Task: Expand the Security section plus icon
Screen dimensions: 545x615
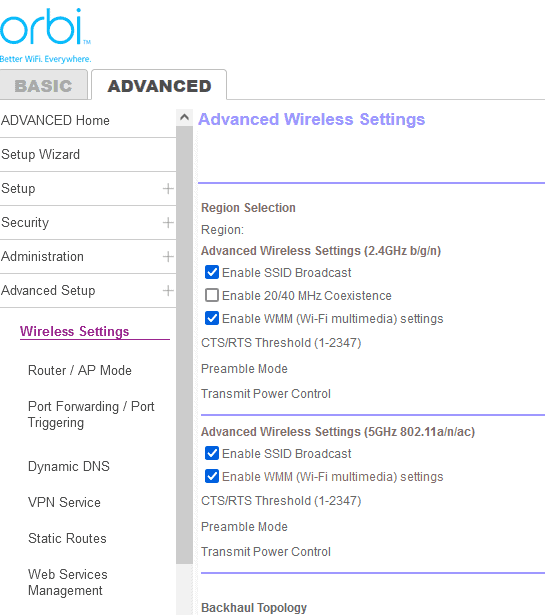Action: [x=168, y=223]
